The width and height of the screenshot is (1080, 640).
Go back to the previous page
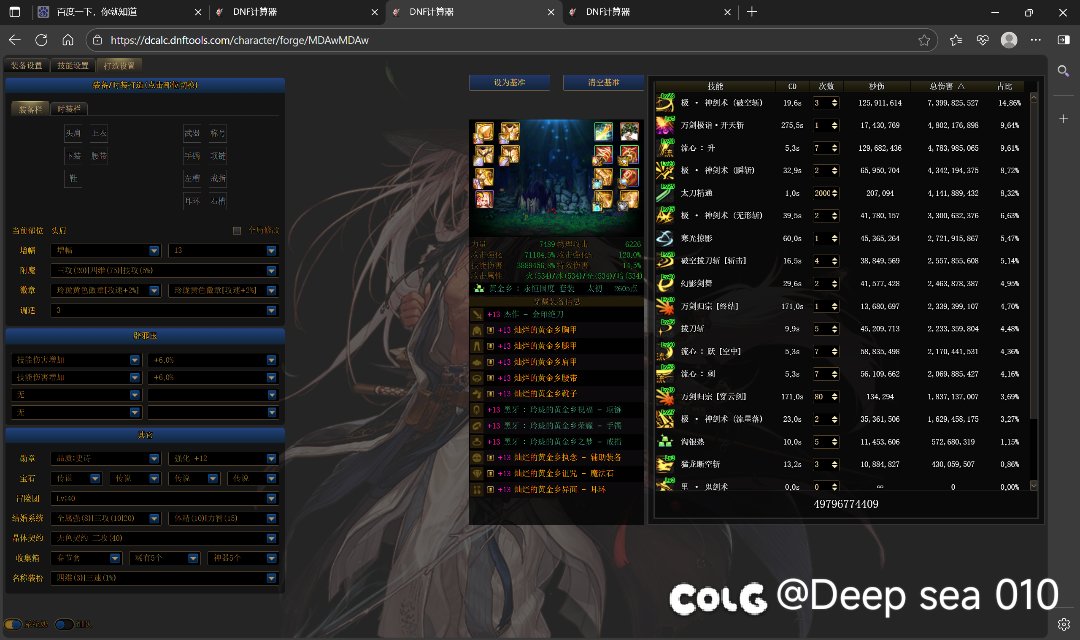(15, 40)
